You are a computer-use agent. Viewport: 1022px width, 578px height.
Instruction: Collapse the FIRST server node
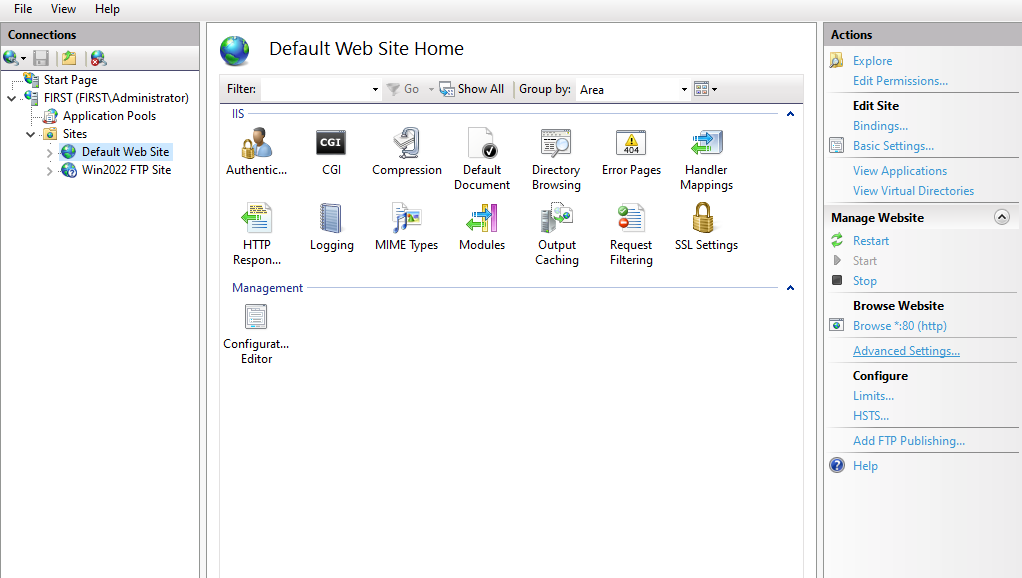click(x=12, y=98)
